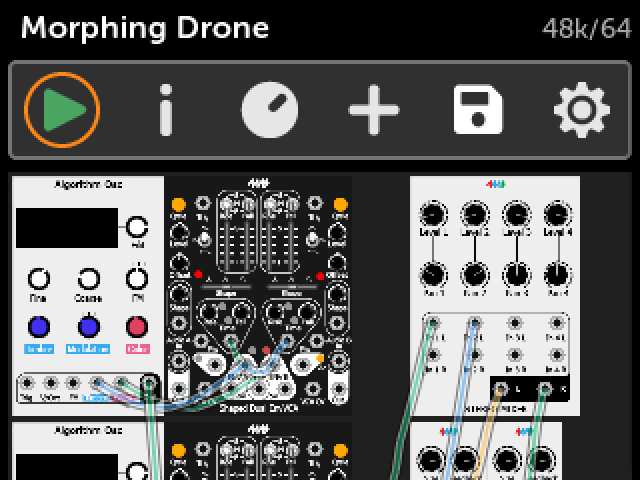Image resolution: width=640 pixels, height=480 pixels.
Task: Click right Trig jack on top EnvVCA
Action: tap(314, 203)
